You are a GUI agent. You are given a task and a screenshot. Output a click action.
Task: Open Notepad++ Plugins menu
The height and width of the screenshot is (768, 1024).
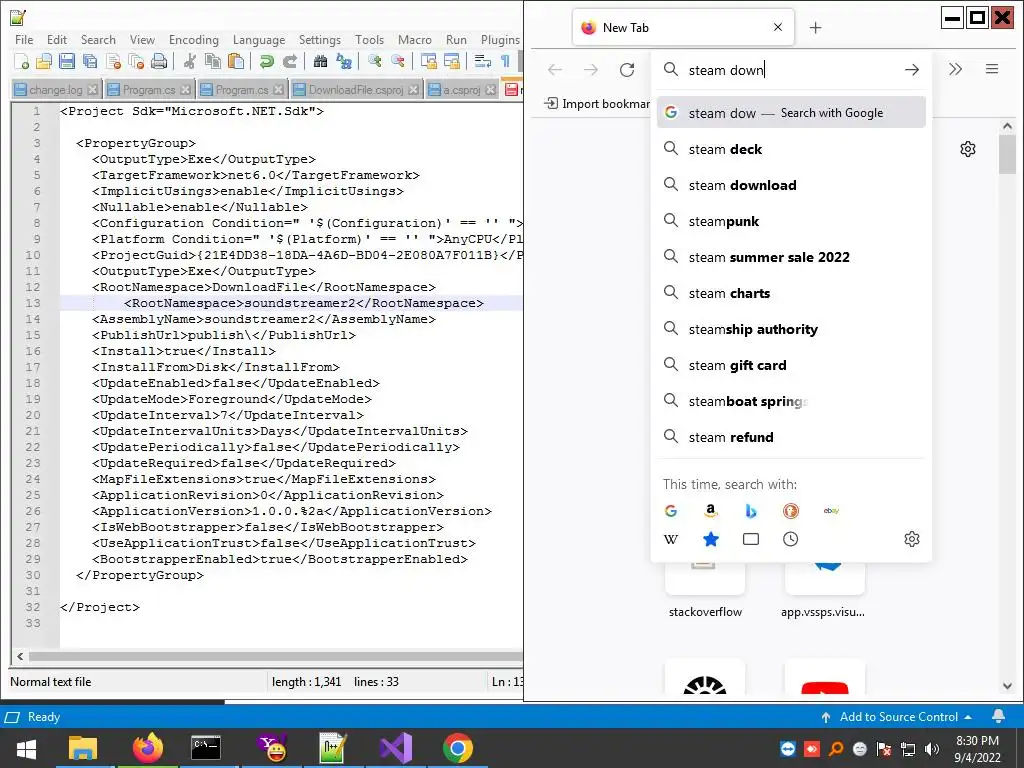[500, 40]
